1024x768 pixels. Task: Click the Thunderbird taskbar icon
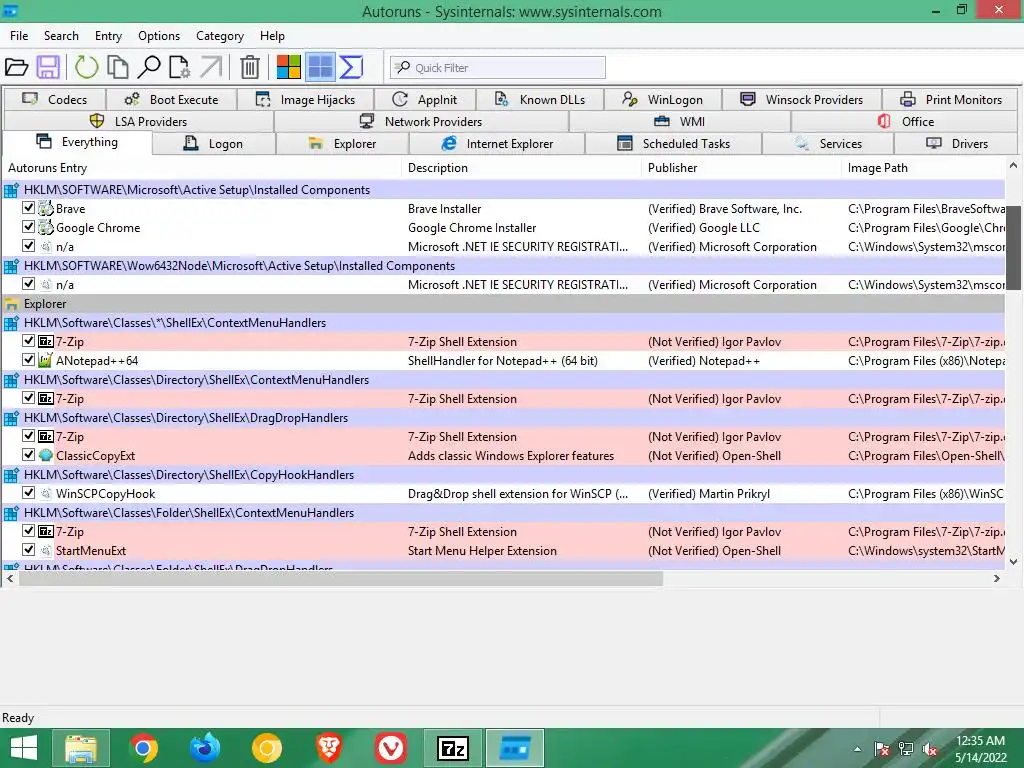click(x=205, y=748)
